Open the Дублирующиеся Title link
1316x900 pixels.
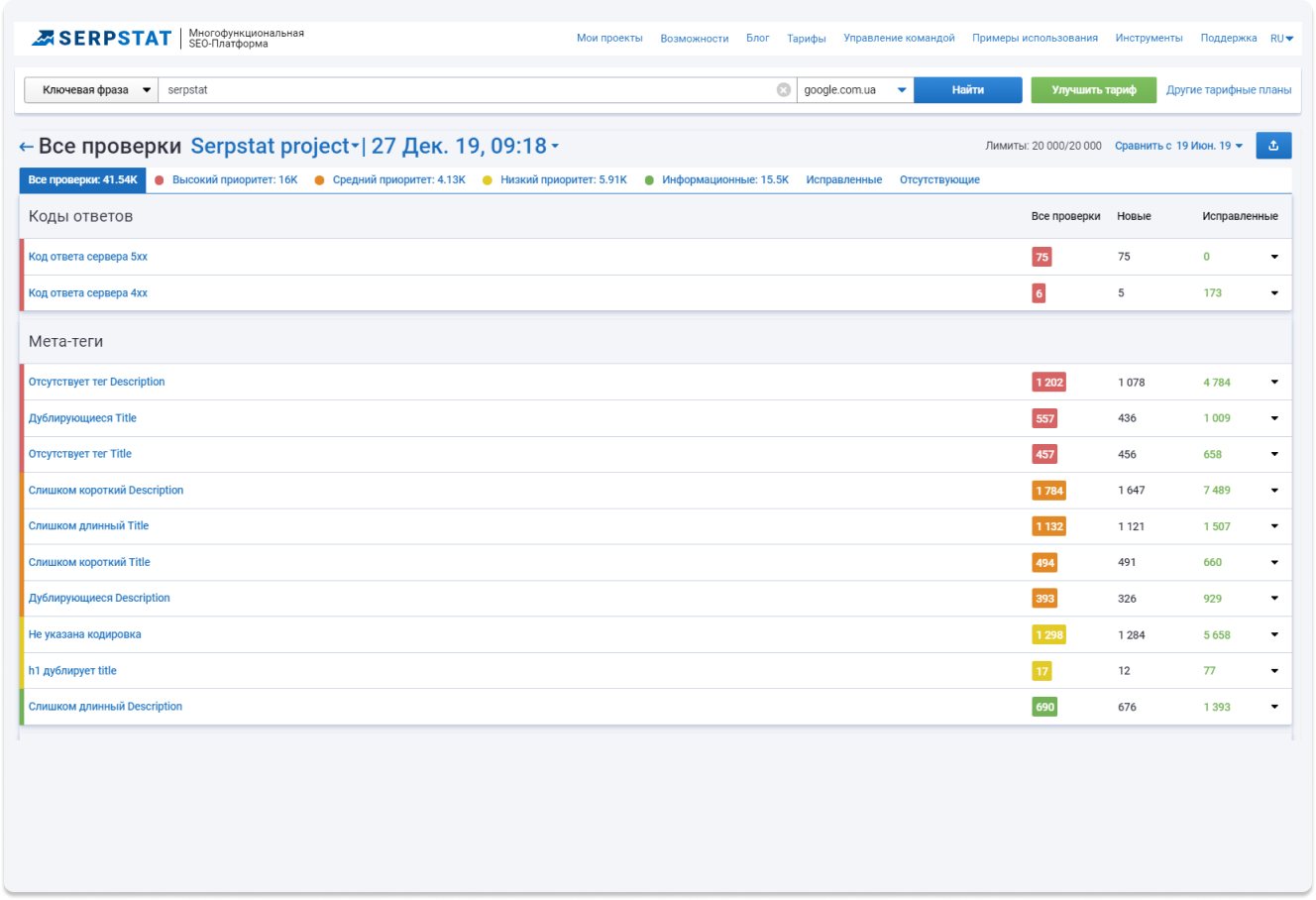[82, 418]
